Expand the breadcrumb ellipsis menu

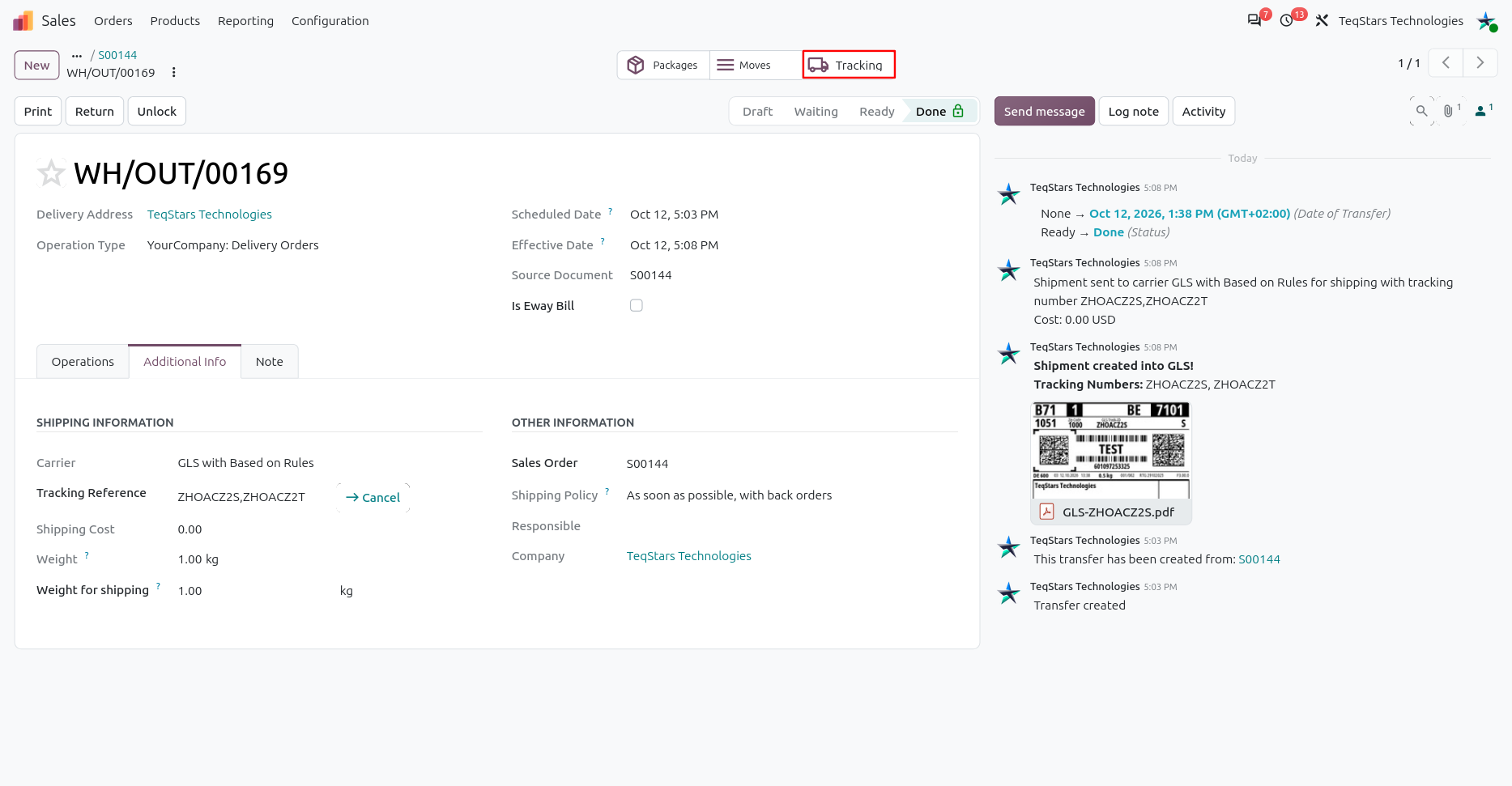(77, 55)
